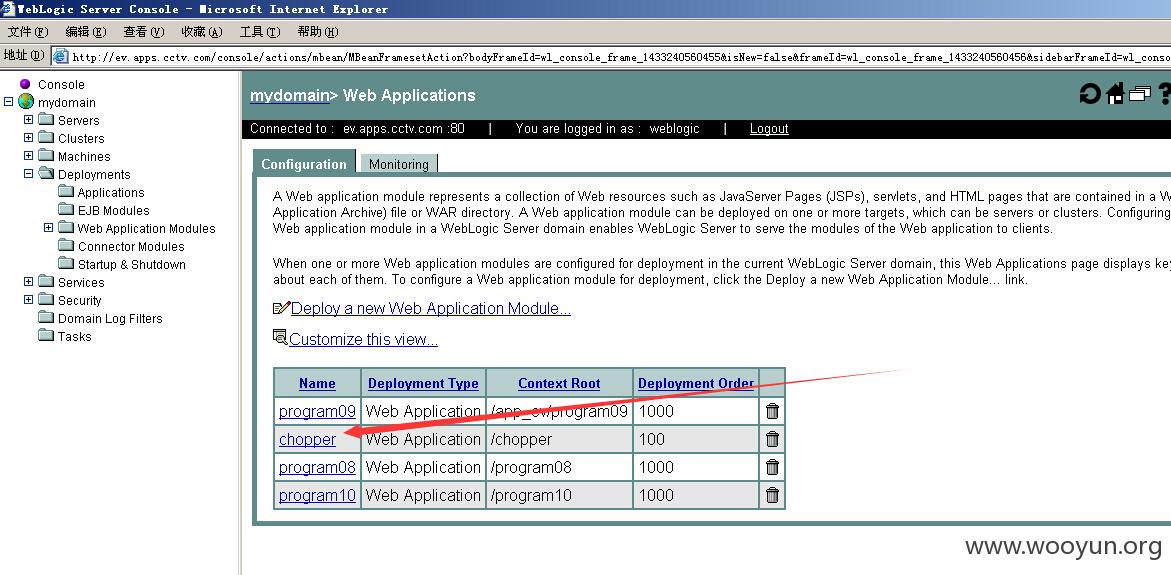The image size is (1171, 575).
Task: Expand the Servers tree node
Action: (28, 119)
